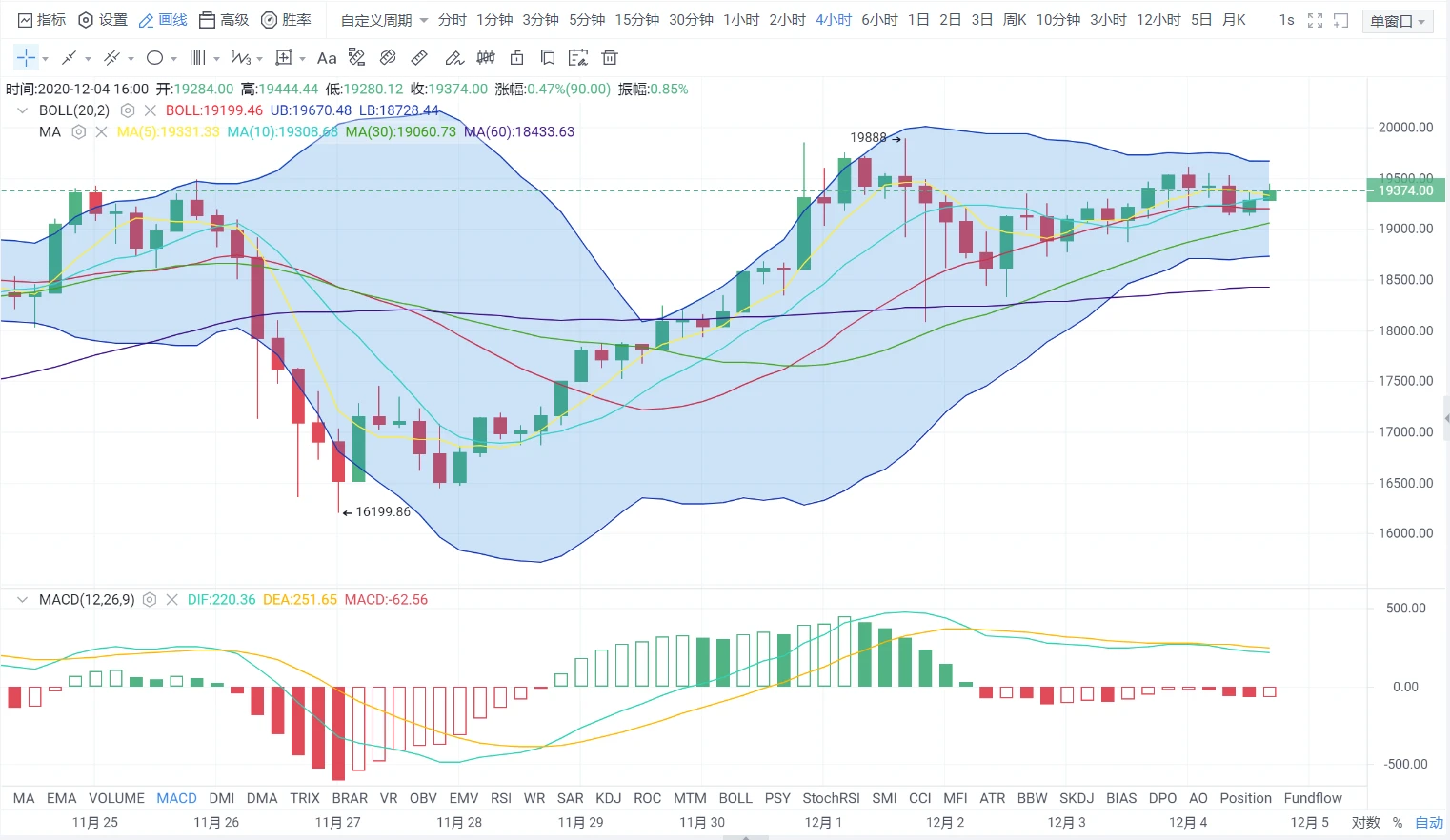This screenshot has width=1450, height=840.
Task: Open chart settings (设置)
Action: [x=103, y=20]
